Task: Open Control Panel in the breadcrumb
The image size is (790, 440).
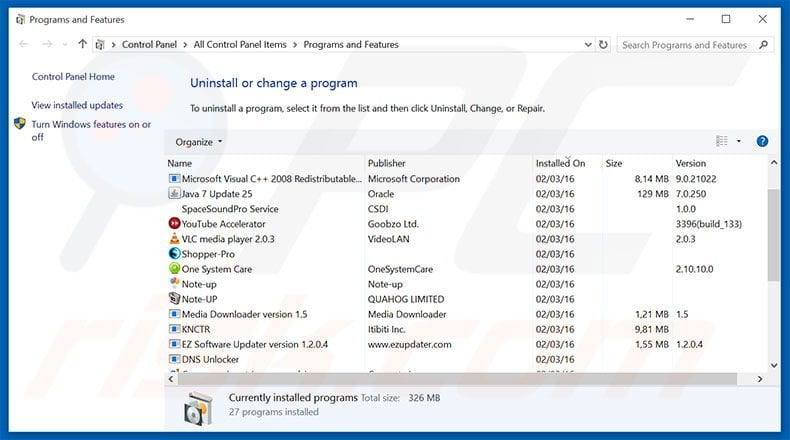Action: pyautogui.click(x=149, y=44)
